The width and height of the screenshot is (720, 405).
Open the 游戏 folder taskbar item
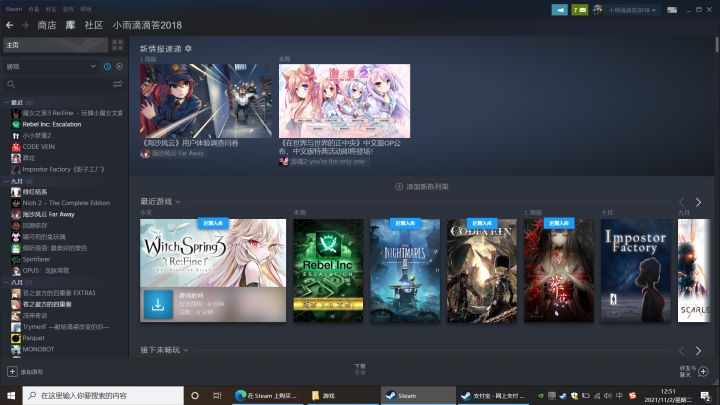click(x=342, y=395)
